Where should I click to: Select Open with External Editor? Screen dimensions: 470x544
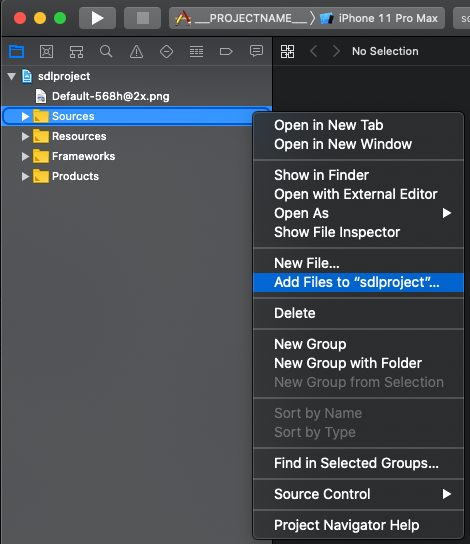click(358, 194)
